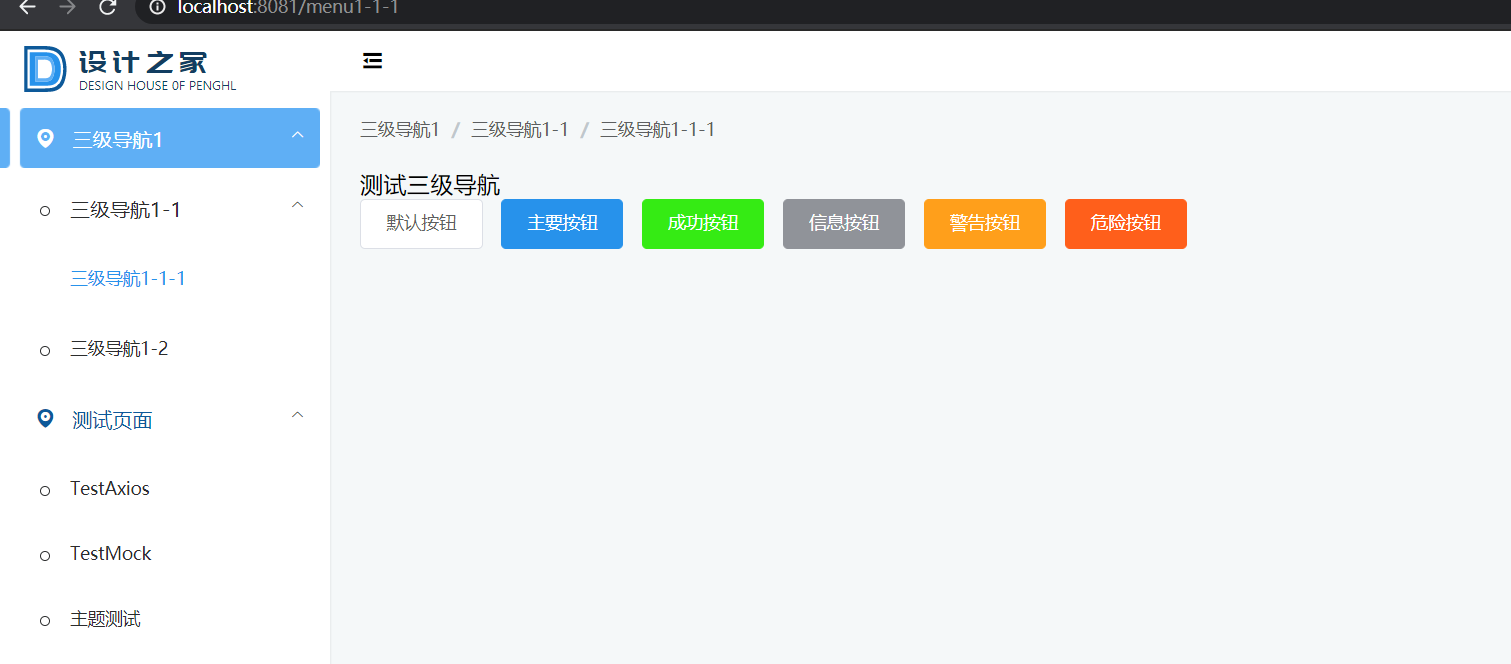
Task: Click the location pin icon beside 三级导航1
Action: 45,138
